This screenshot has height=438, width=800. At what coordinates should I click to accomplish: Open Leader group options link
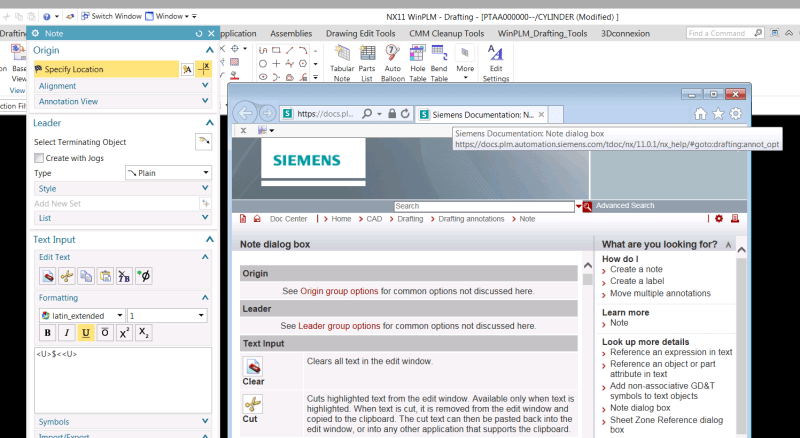click(339, 326)
